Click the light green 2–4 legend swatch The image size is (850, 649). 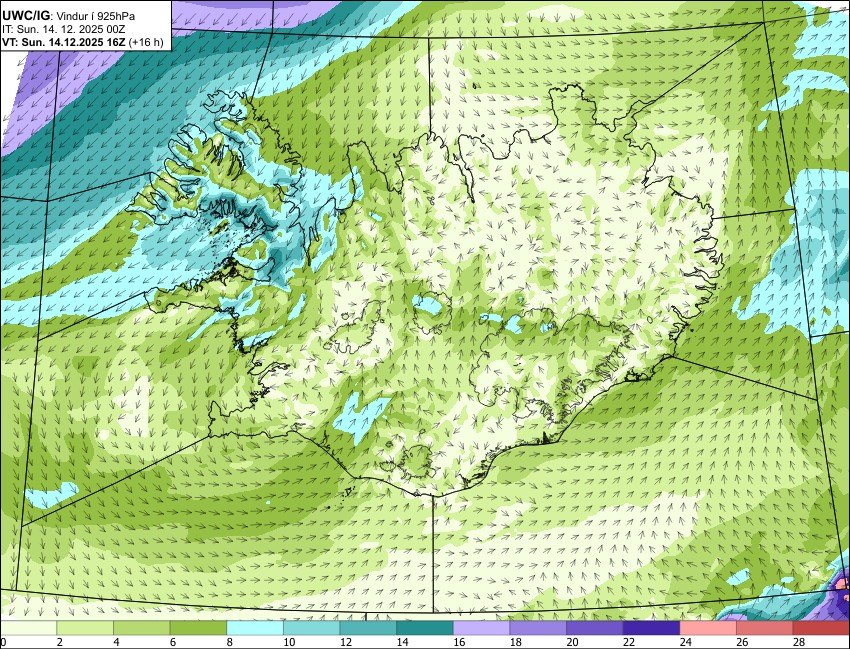pyautogui.click(x=85, y=628)
